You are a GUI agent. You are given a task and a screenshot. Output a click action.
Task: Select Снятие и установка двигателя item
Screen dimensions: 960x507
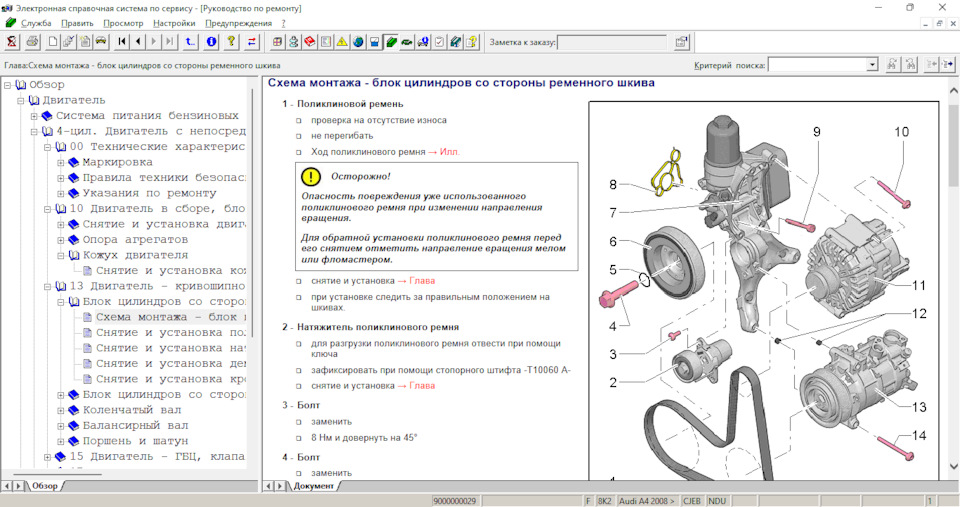[x=164, y=224]
